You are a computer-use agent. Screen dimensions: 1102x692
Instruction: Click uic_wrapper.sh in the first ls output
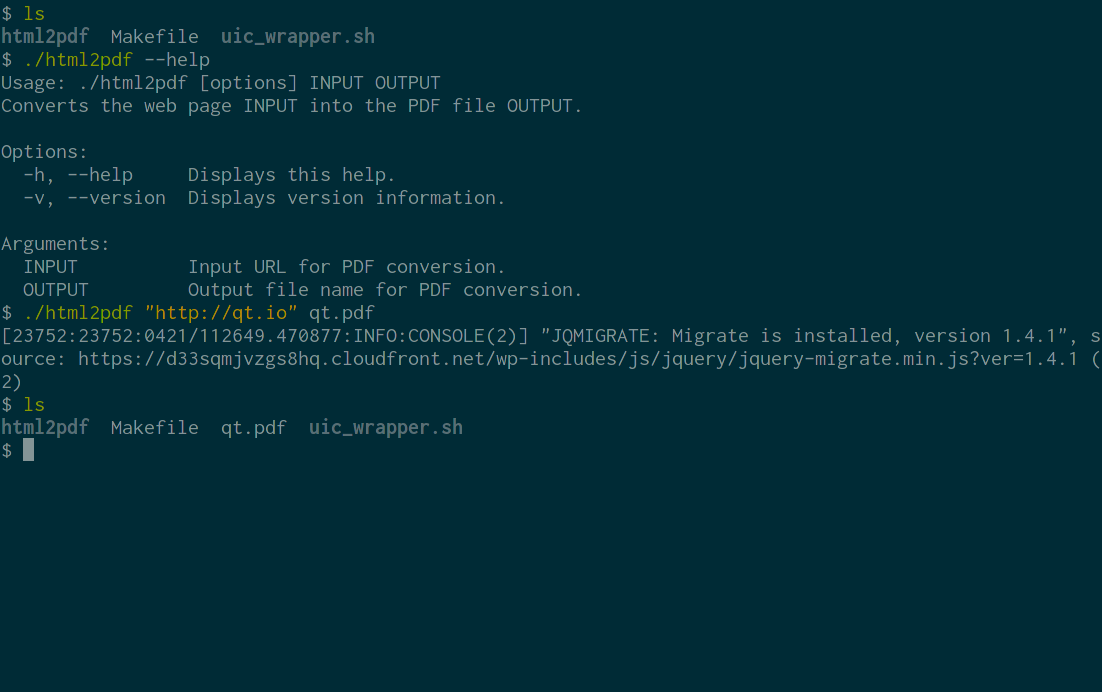pos(298,37)
